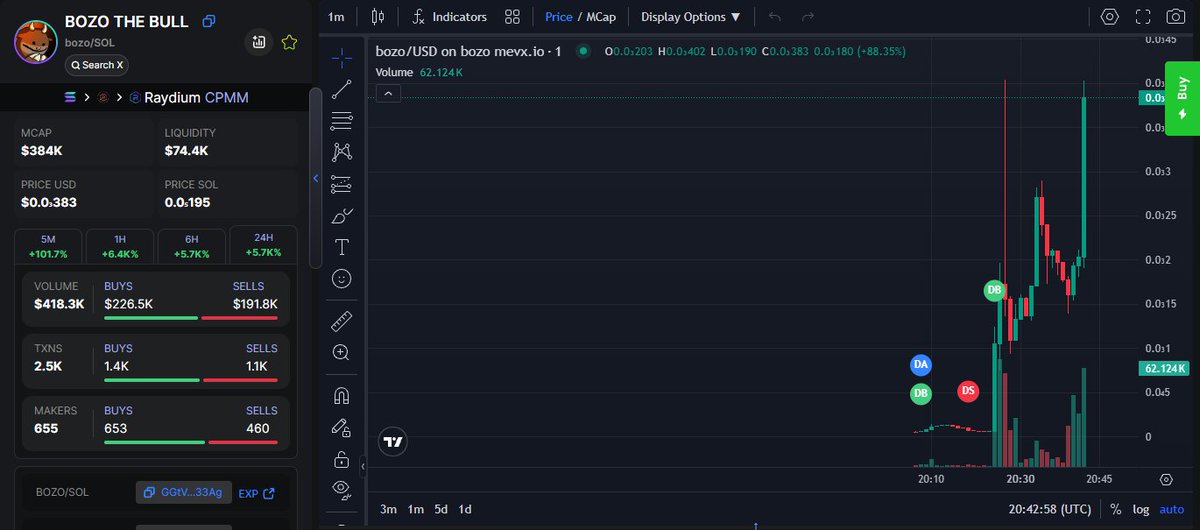Select the crosshair cursor tool

(342, 57)
